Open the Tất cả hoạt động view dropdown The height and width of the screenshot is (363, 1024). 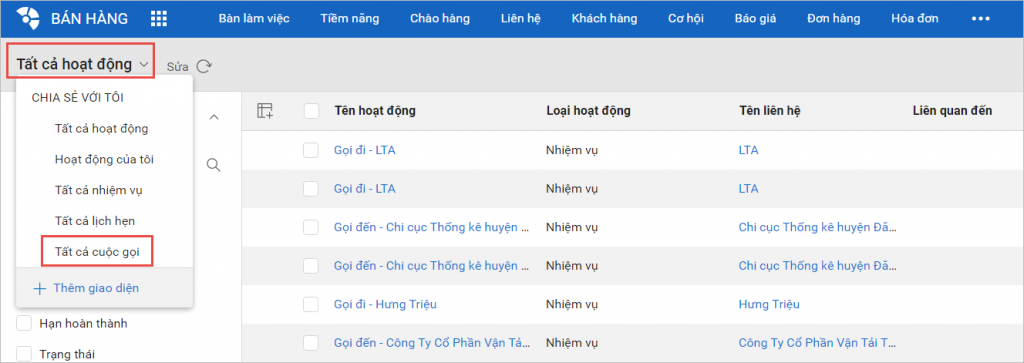click(x=82, y=64)
